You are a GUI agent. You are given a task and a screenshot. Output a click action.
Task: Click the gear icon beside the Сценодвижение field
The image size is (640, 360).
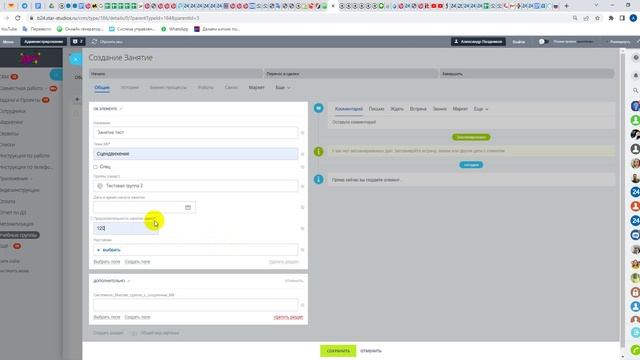click(302, 154)
